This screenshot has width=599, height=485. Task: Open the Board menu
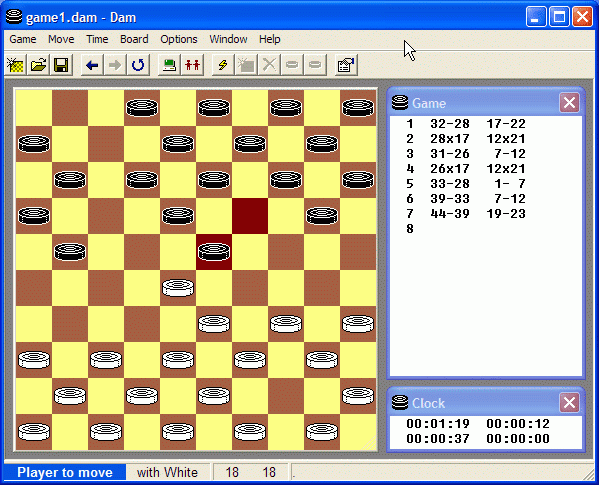(134, 39)
